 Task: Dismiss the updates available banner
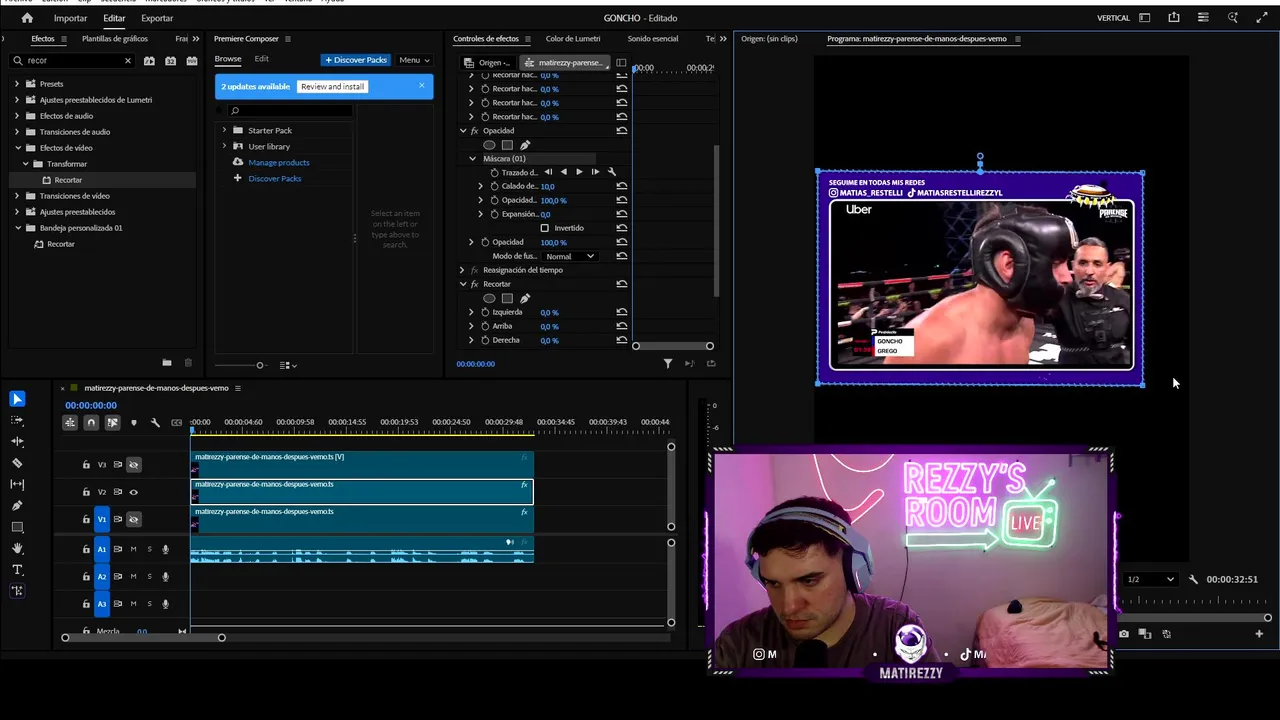pyautogui.click(x=421, y=85)
